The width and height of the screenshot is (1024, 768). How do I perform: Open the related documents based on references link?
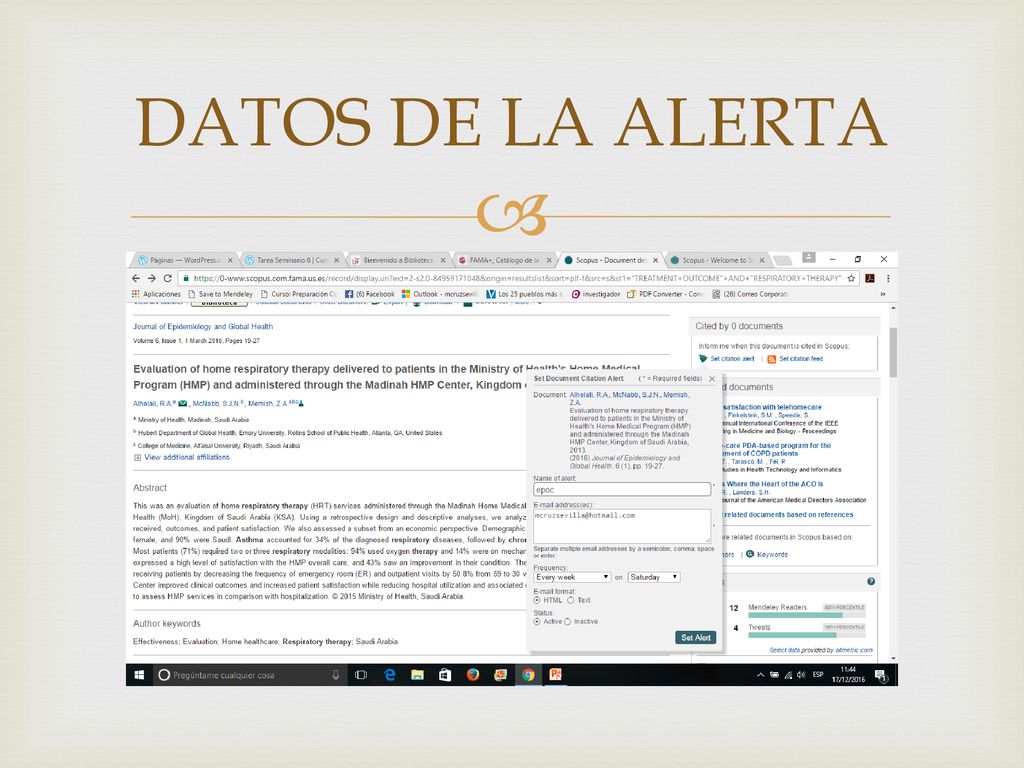coord(788,515)
